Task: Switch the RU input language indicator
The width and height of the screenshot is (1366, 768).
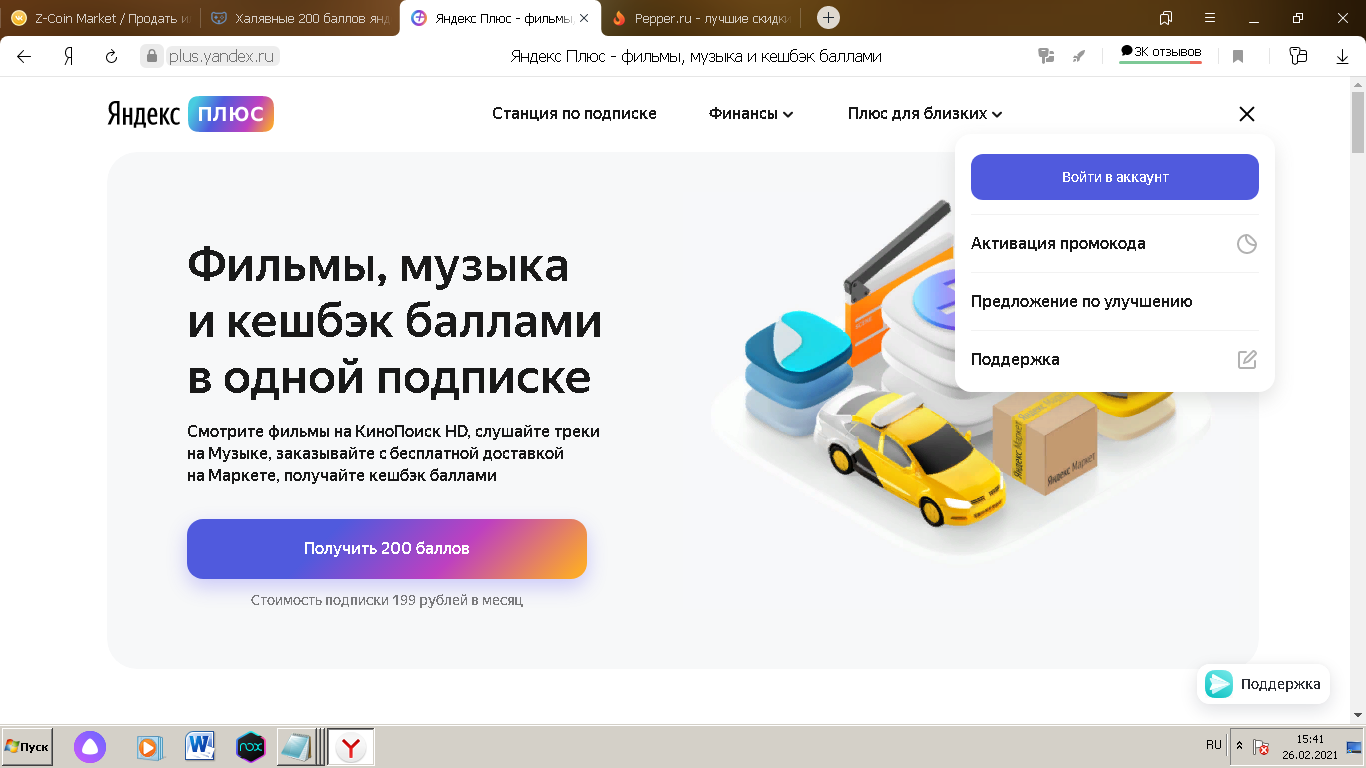Action: point(1214,746)
